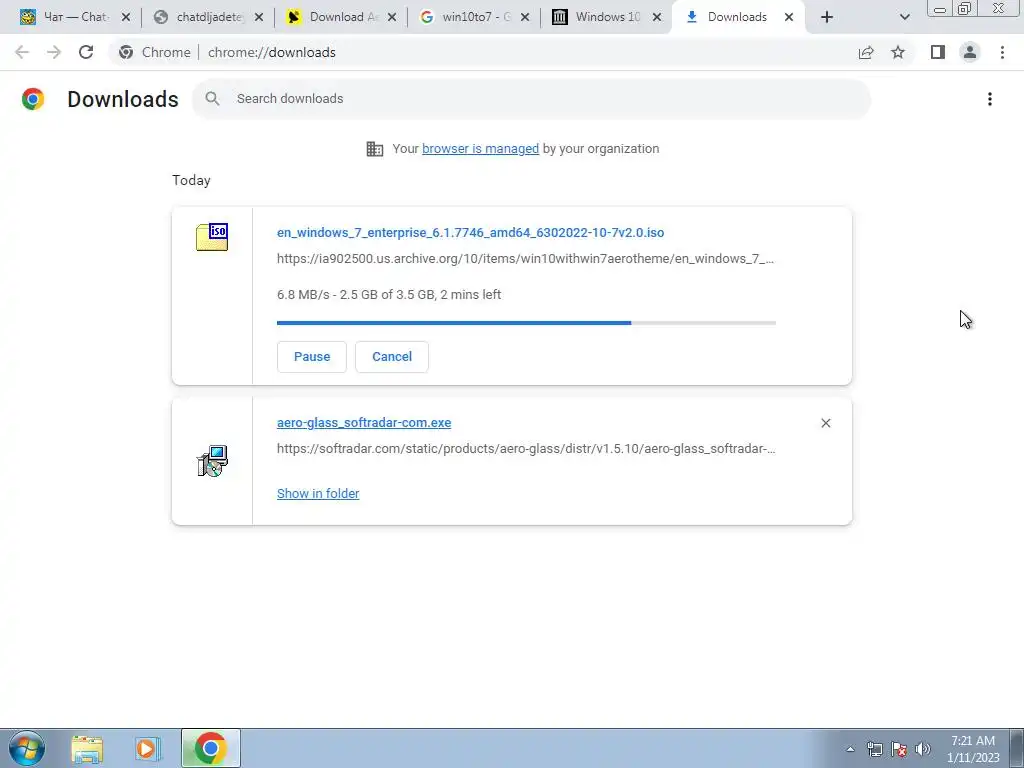Close the Windows 10 tab

(x=658, y=18)
